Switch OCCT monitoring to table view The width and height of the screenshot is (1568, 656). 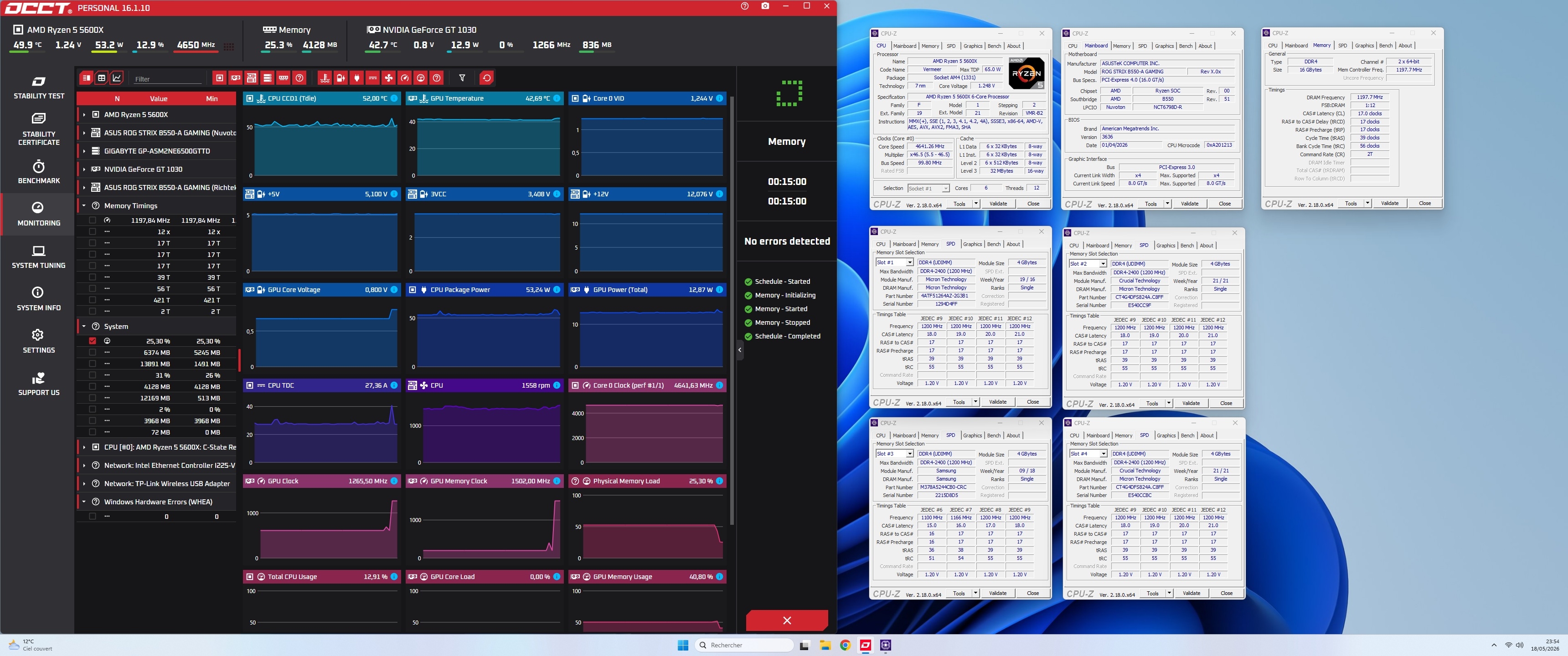102,78
